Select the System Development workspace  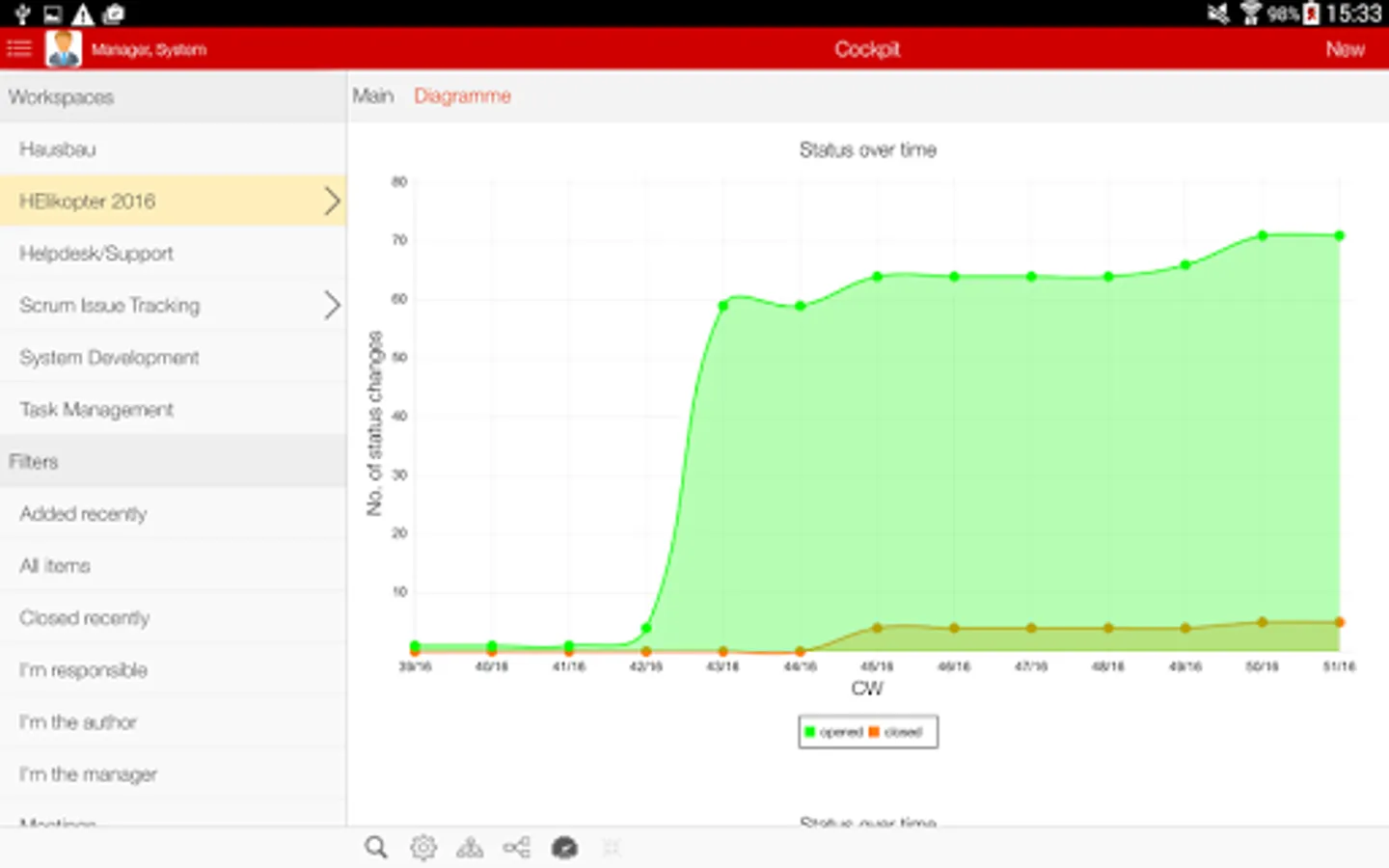tap(174, 357)
